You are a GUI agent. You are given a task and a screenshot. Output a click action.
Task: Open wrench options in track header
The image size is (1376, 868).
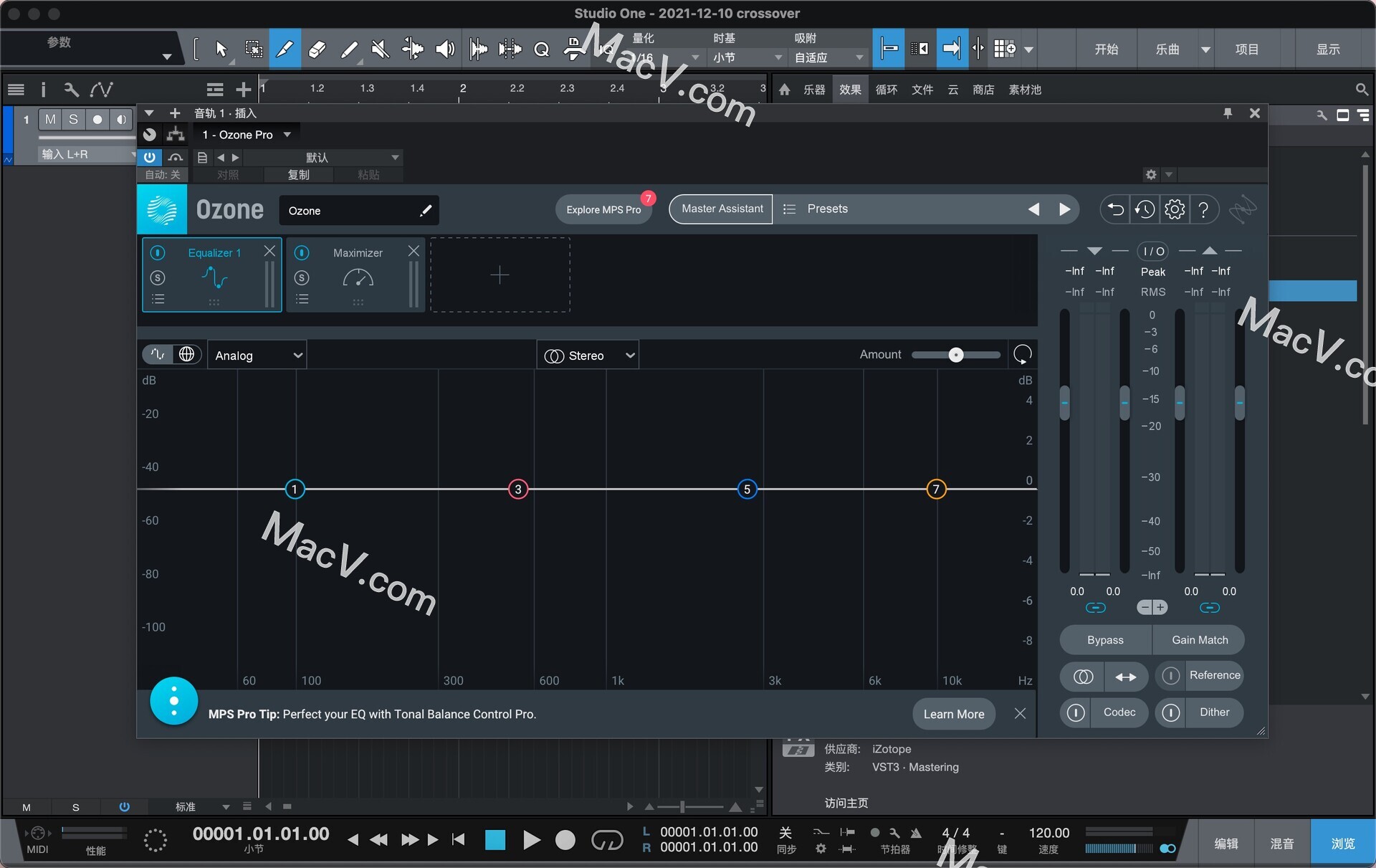point(71,90)
